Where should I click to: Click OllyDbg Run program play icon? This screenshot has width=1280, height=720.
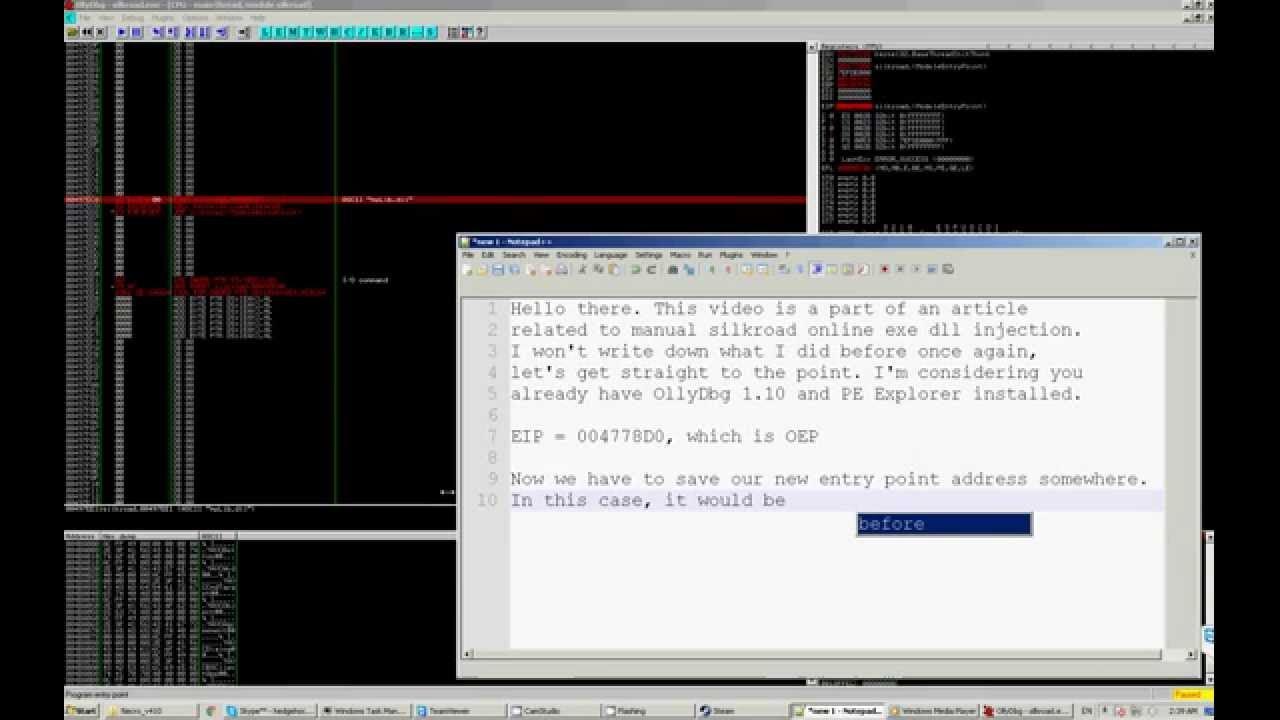click(x=122, y=32)
